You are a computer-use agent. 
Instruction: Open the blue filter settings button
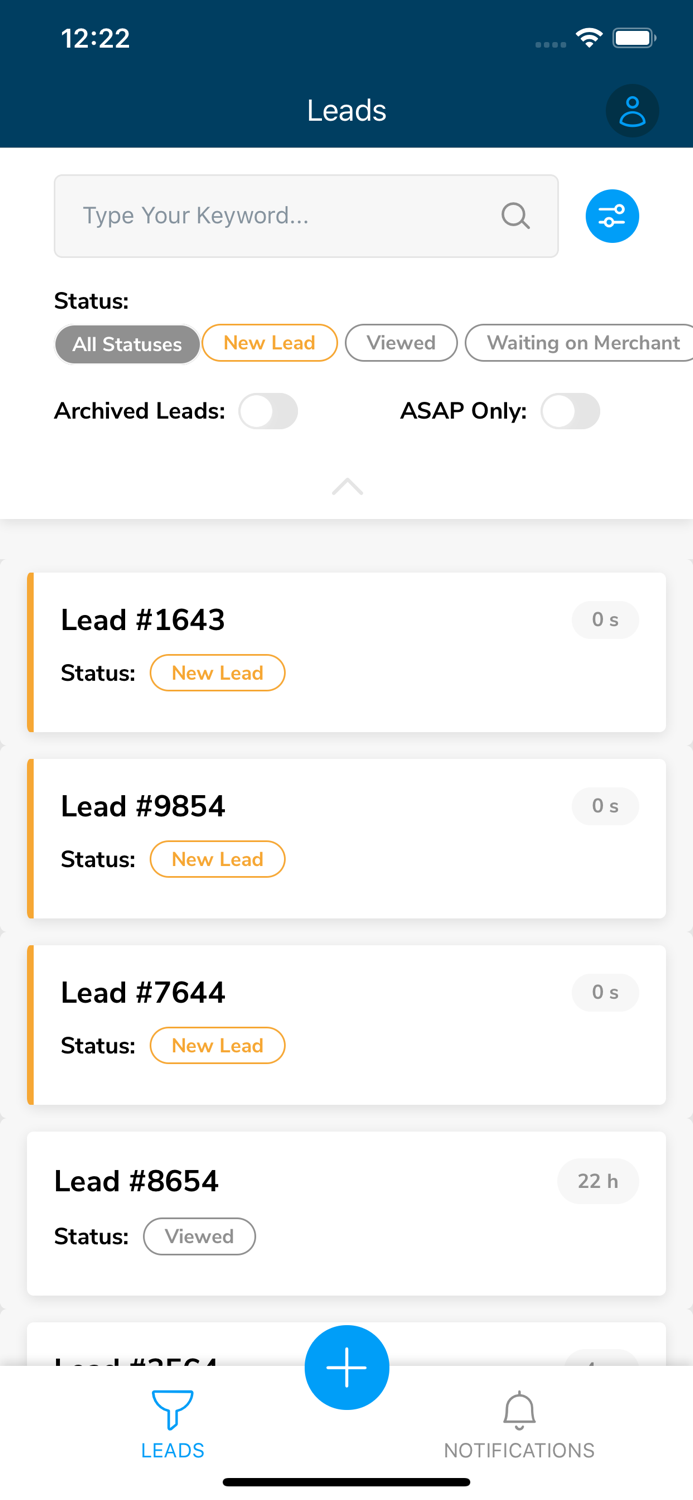612,216
